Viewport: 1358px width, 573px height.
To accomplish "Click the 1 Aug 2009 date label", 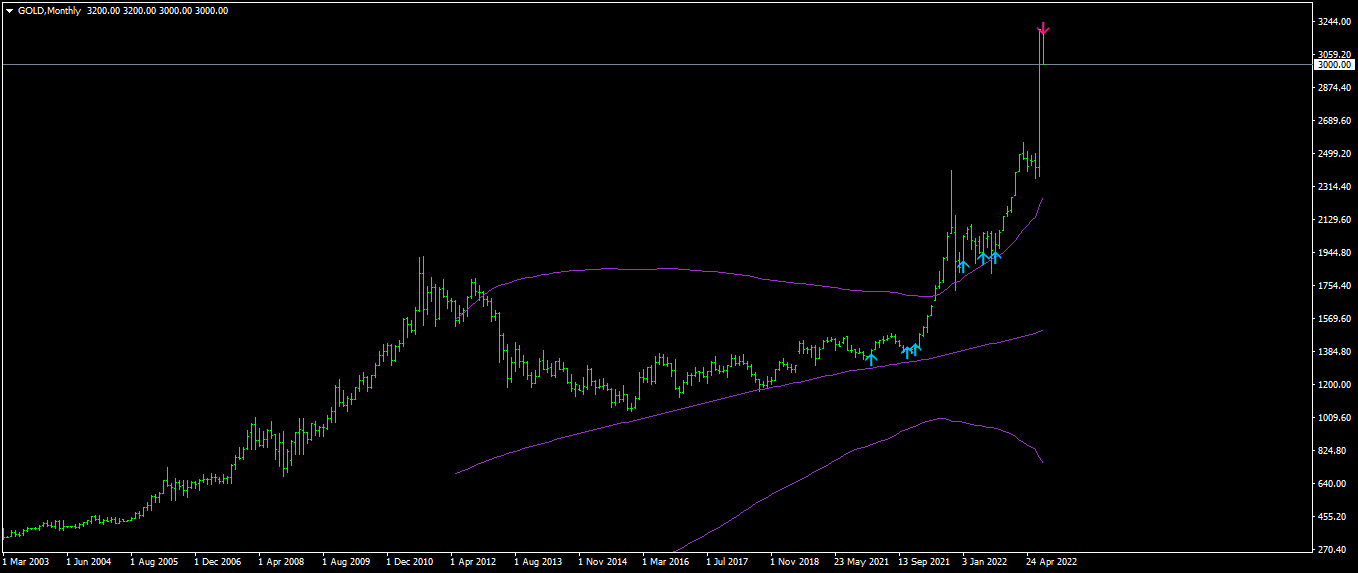I will point(348,562).
